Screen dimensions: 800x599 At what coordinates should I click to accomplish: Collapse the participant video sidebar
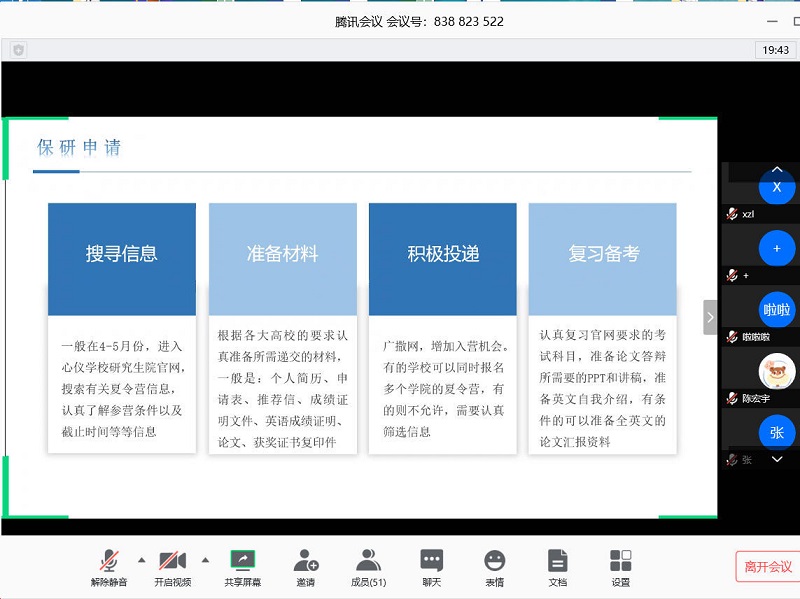(x=710, y=317)
